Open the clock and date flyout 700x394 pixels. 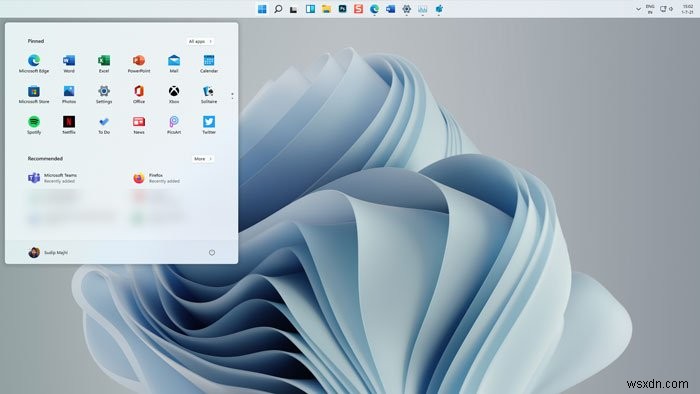point(688,9)
